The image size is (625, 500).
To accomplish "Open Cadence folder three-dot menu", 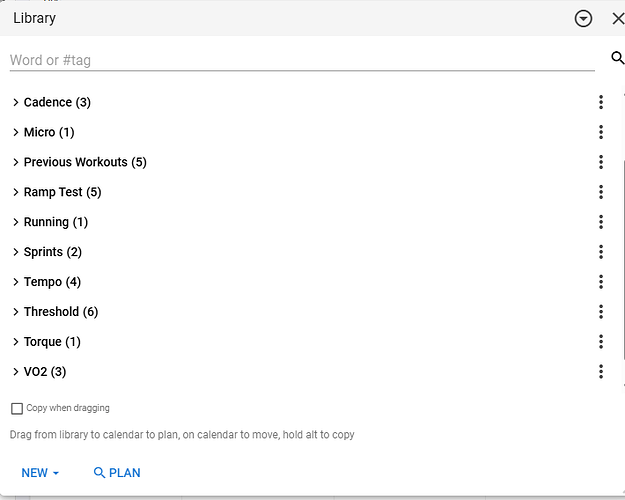I will (x=601, y=102).
